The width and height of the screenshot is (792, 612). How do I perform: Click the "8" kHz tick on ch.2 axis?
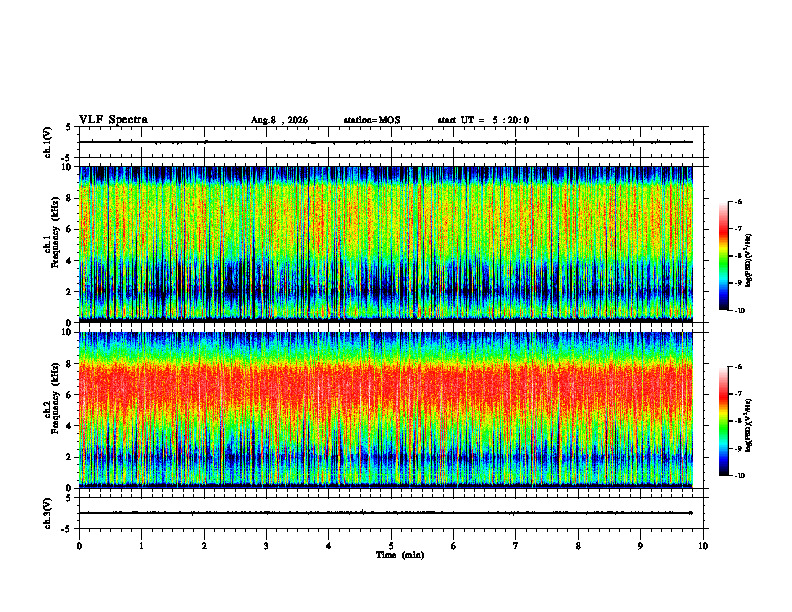point(70,364)
